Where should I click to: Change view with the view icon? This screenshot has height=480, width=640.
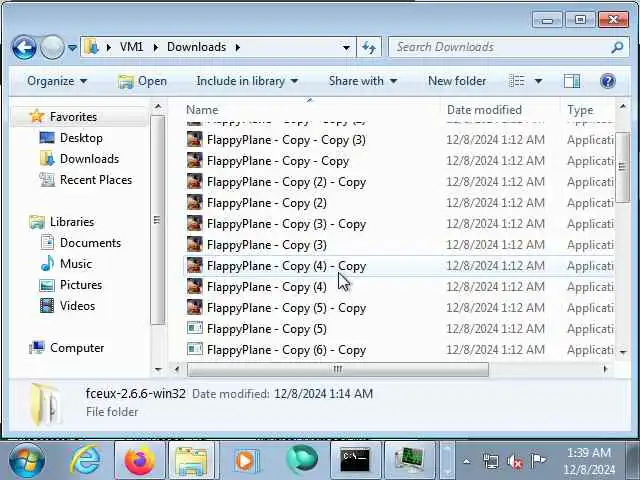pyautogui.click(x=517, y=81)
